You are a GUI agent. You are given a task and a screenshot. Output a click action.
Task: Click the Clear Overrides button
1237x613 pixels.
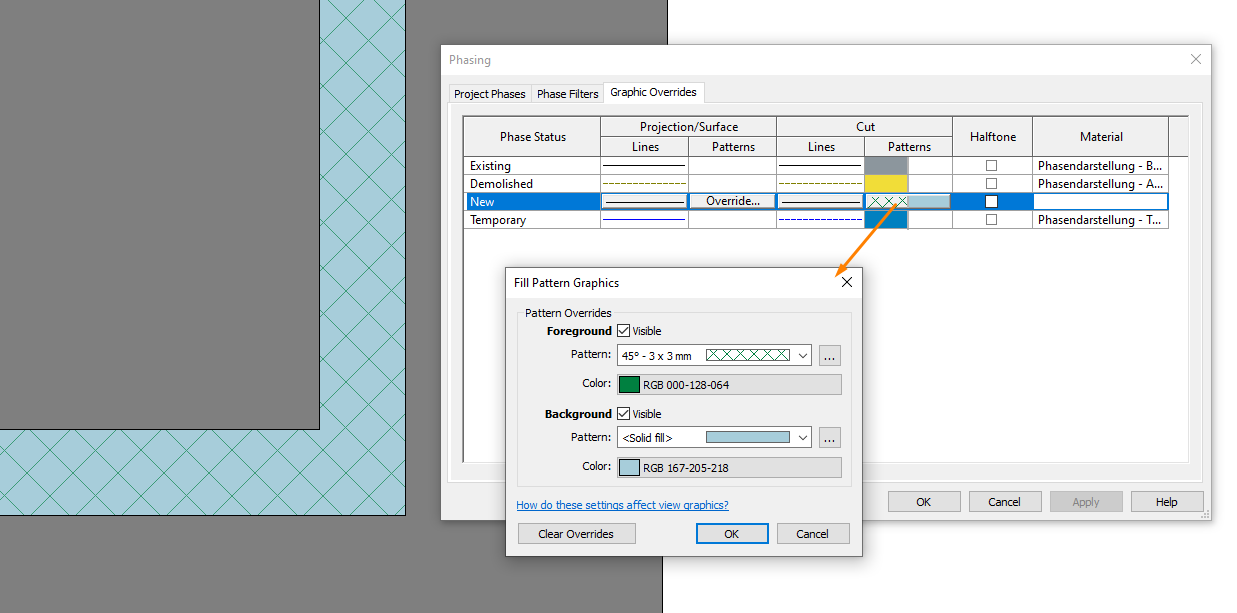click(576, 533)
